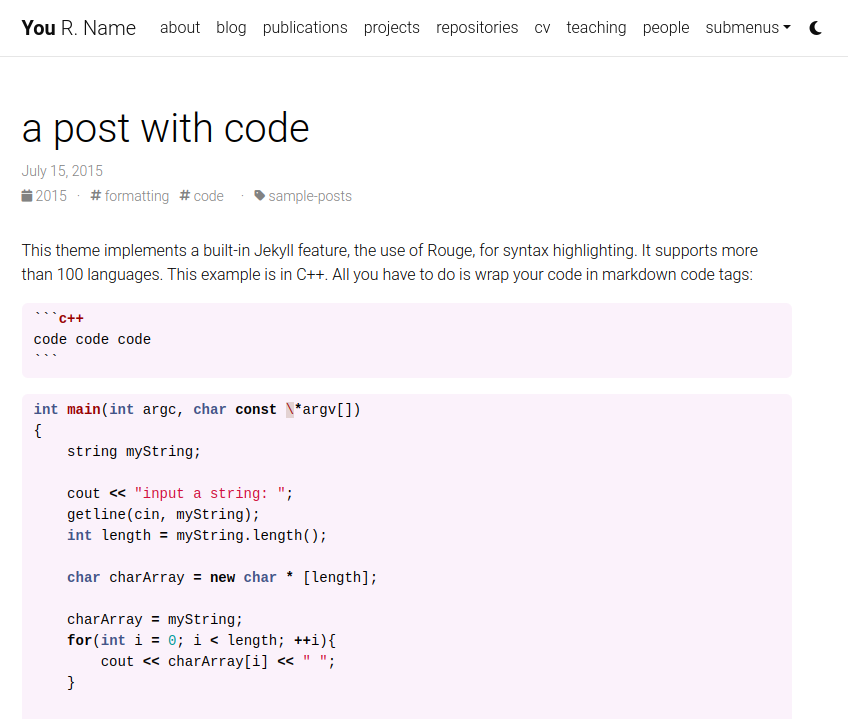Screen dimensions: 848x719
Task: Expand the submenus dropdown
Action: [747, 28]
